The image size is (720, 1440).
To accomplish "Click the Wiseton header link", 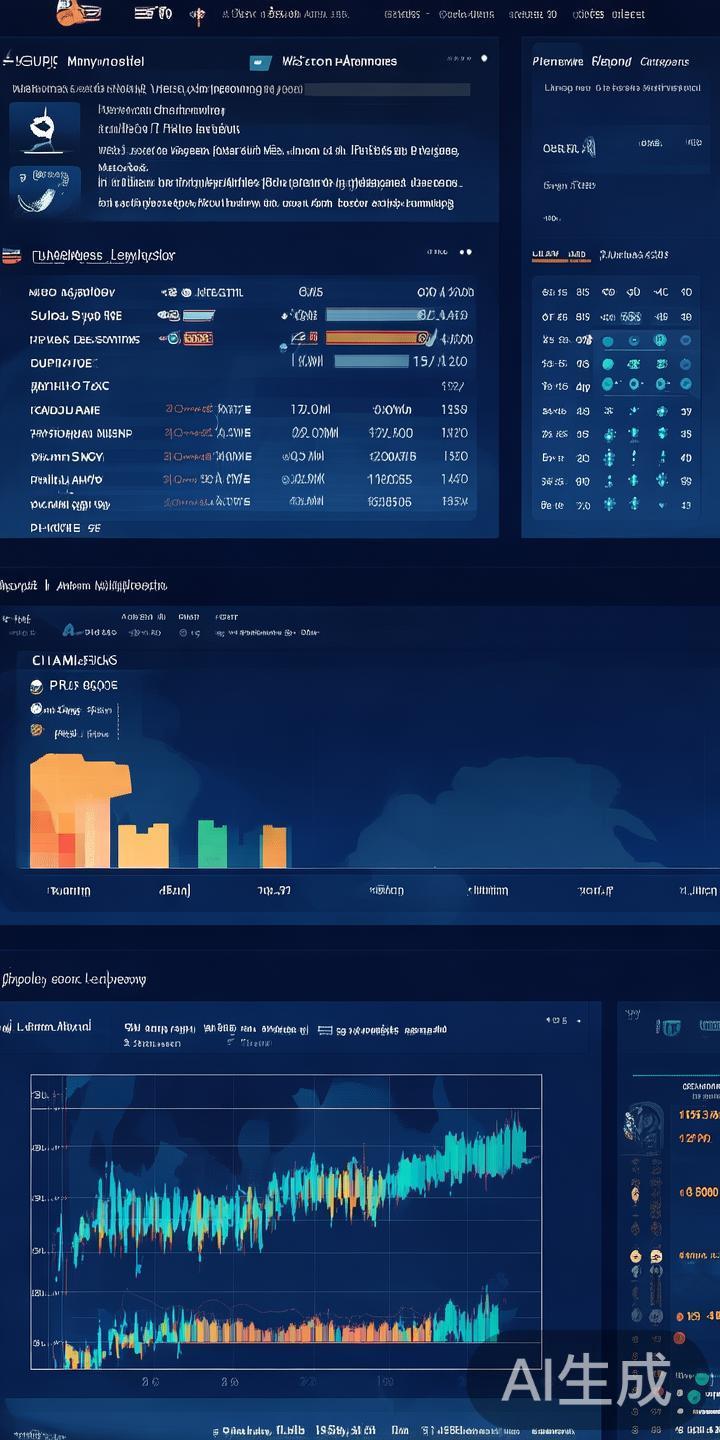I will [x=339, y=61].
